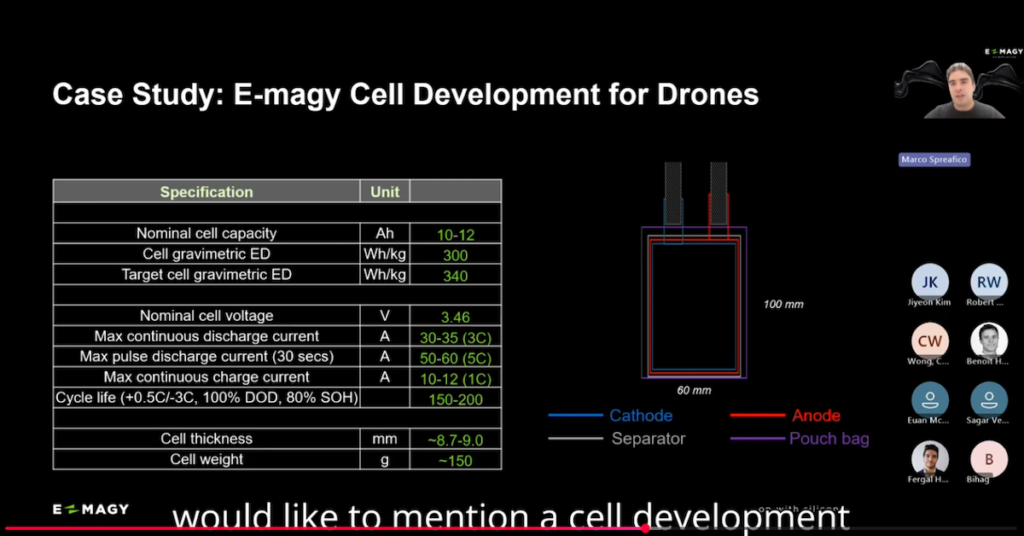
Task: Click Max continuous discharge current label
Action: 206,336
